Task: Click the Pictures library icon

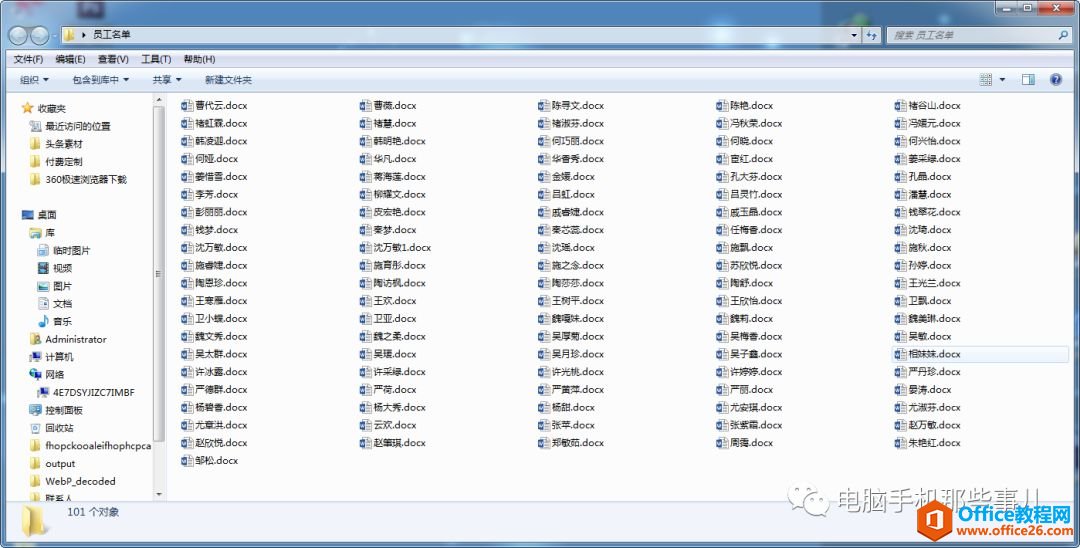Action: [43, 286]
